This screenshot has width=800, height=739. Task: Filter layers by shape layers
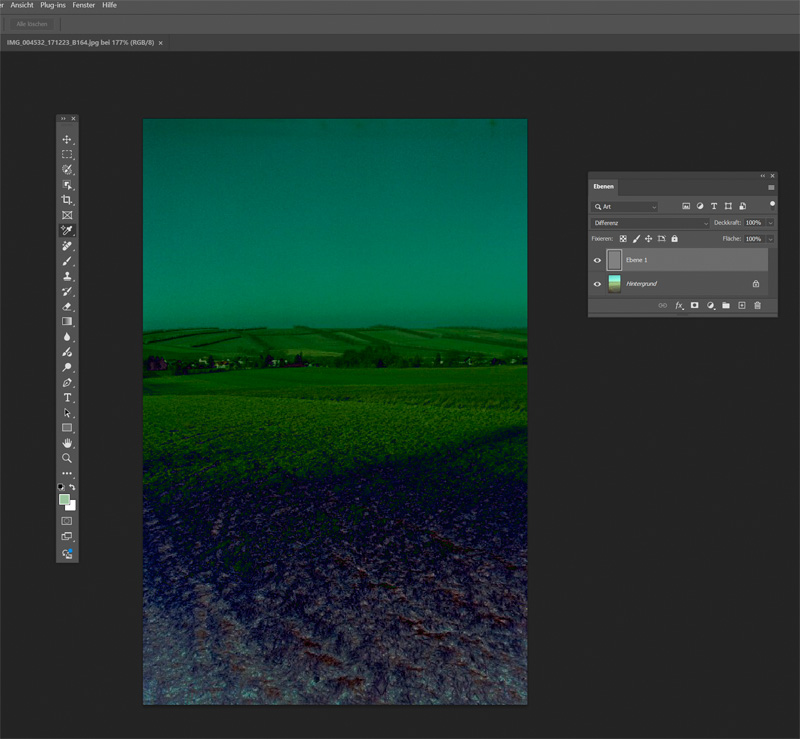729,206
